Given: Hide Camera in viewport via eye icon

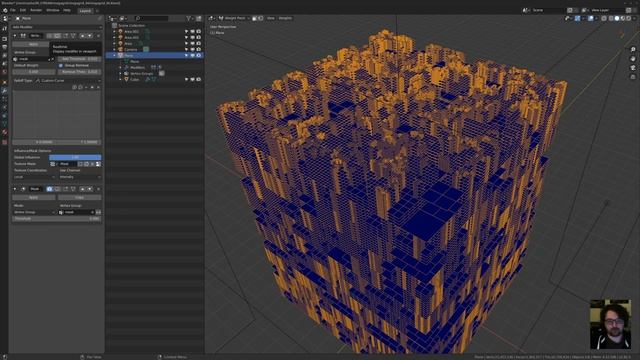Looking at the screenshot, I should (193, 49).
